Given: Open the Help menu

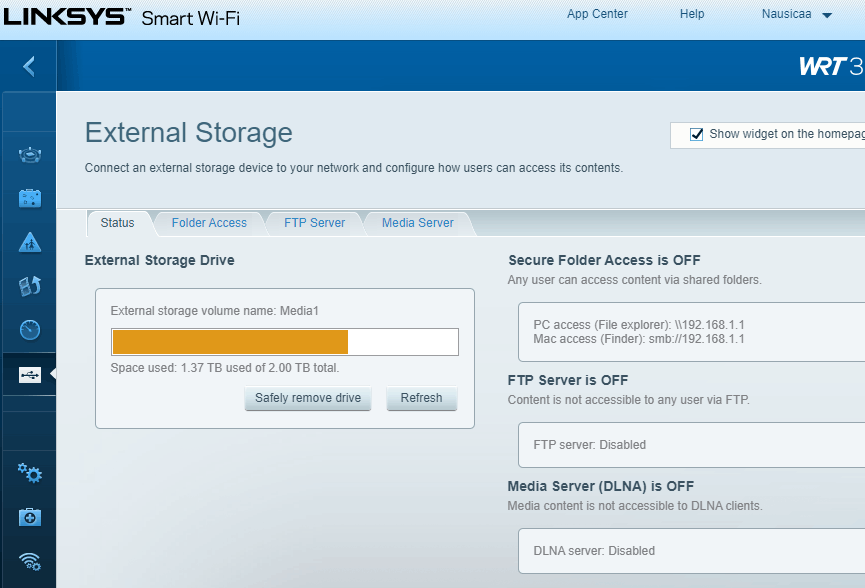Looking at the screenshot, I should tap(692, 14).
